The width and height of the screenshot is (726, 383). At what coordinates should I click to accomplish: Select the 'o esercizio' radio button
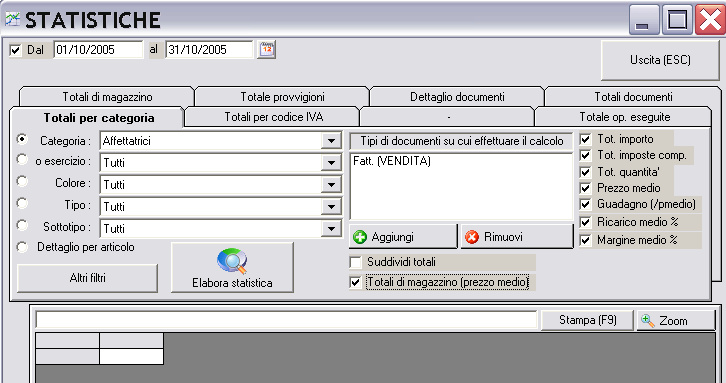click(22, 159)
